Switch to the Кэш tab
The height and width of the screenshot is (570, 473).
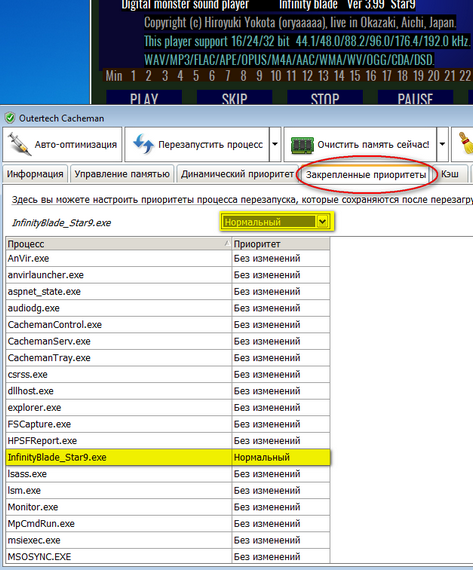click(x=450, y=174)
